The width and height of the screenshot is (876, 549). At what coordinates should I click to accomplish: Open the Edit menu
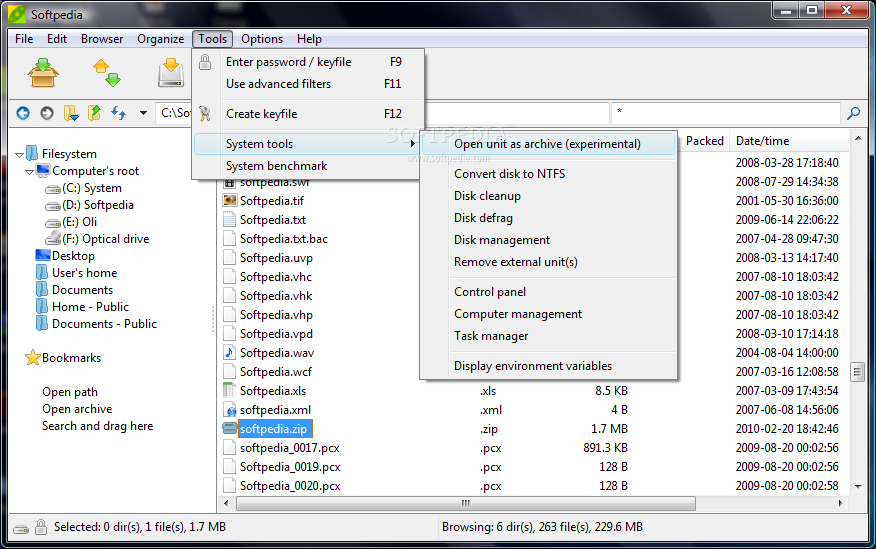(57, 39)
